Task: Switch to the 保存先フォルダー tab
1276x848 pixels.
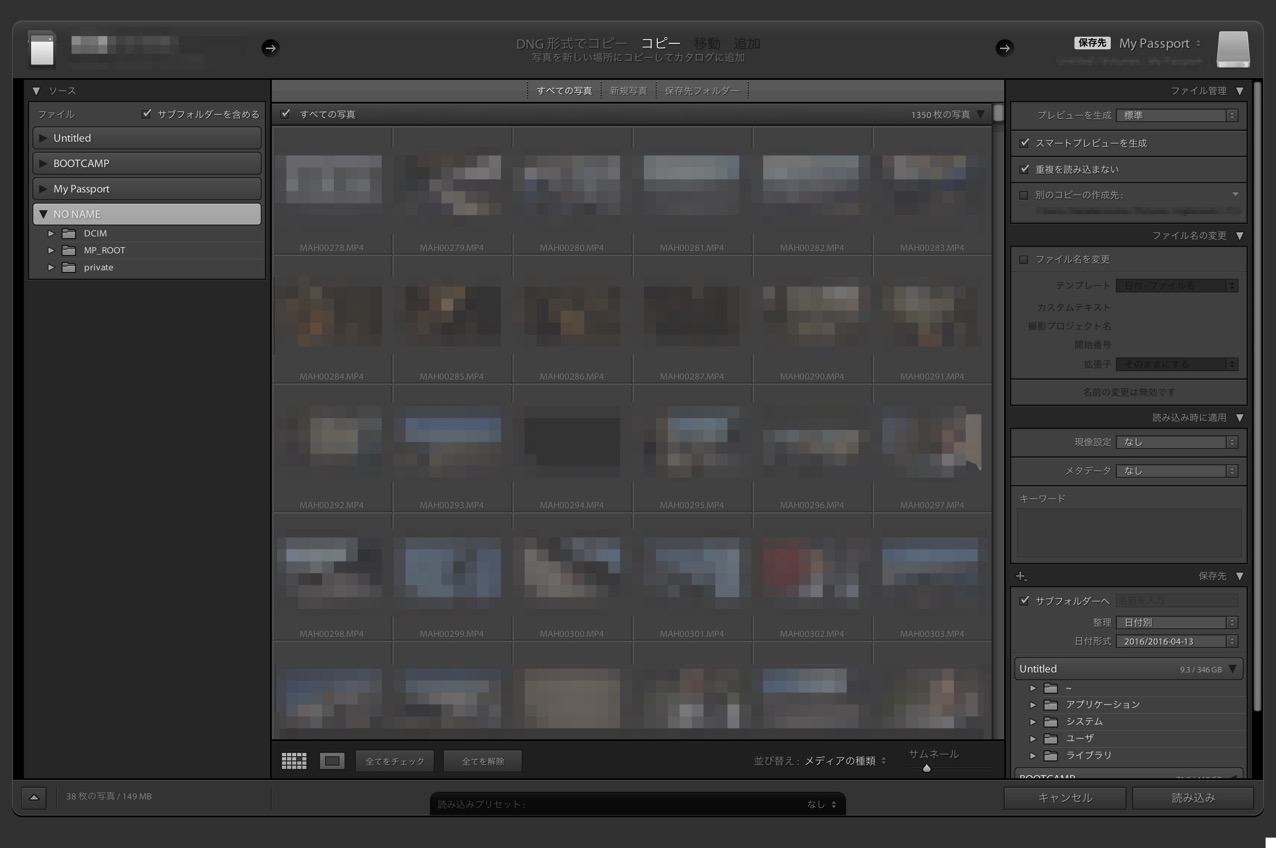Action: click(x=702, y=91)
